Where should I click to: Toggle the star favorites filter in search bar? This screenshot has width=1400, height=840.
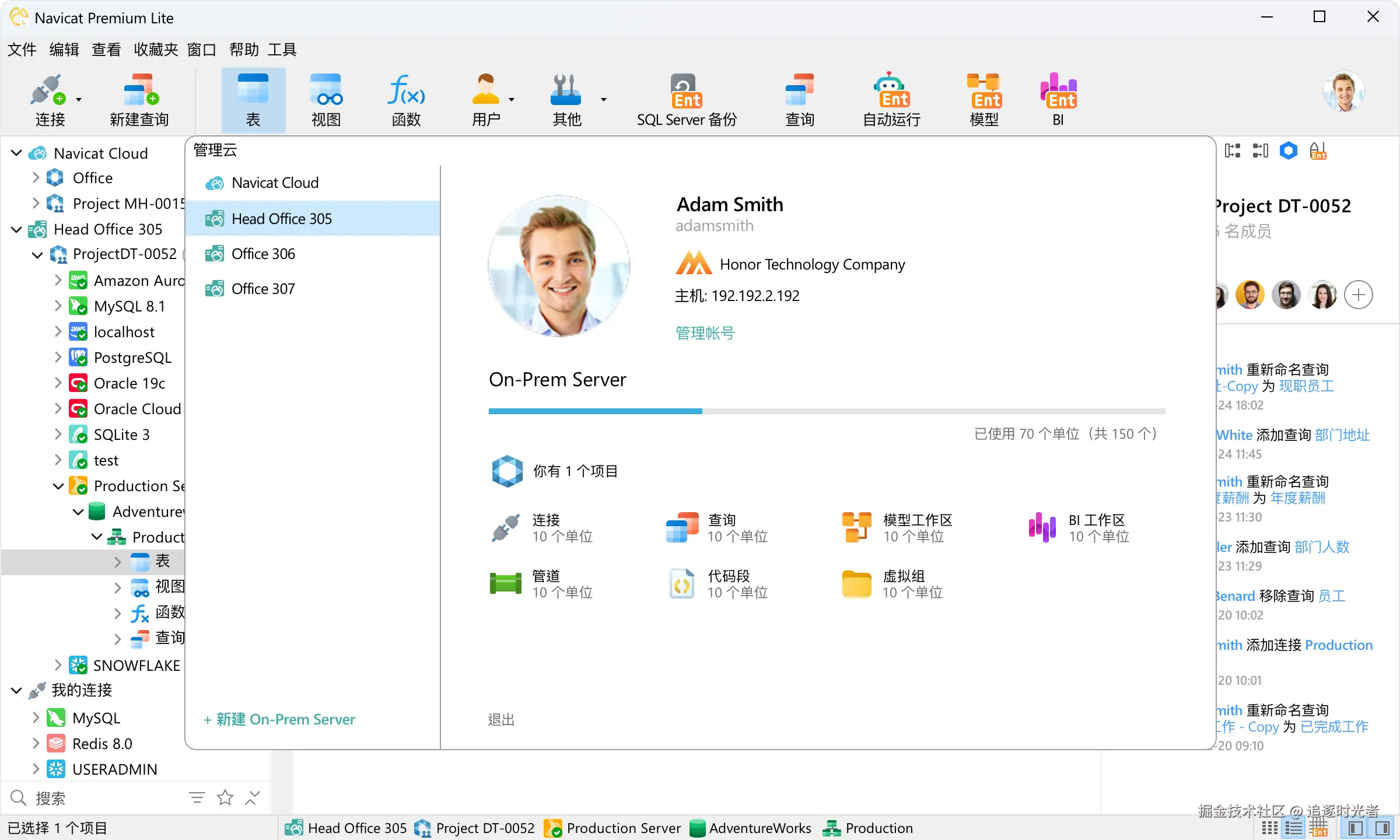coord(225,797)
